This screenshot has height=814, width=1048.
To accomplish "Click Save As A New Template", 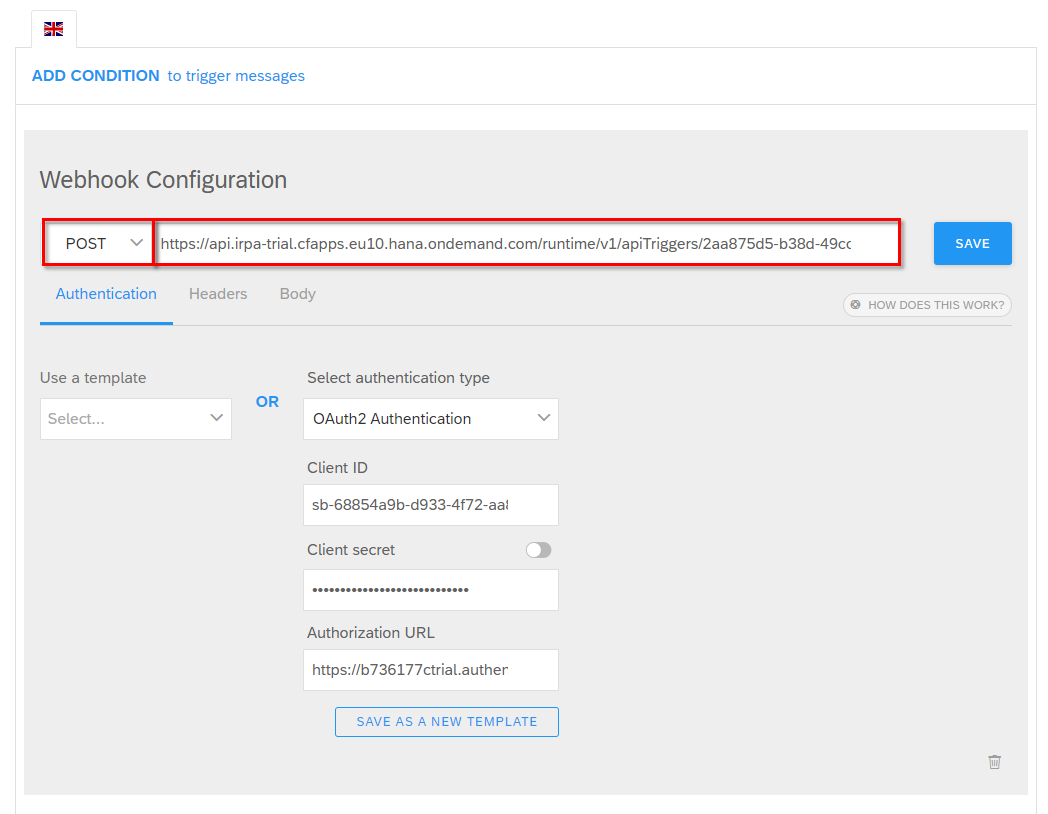I will tap(446, 722).
